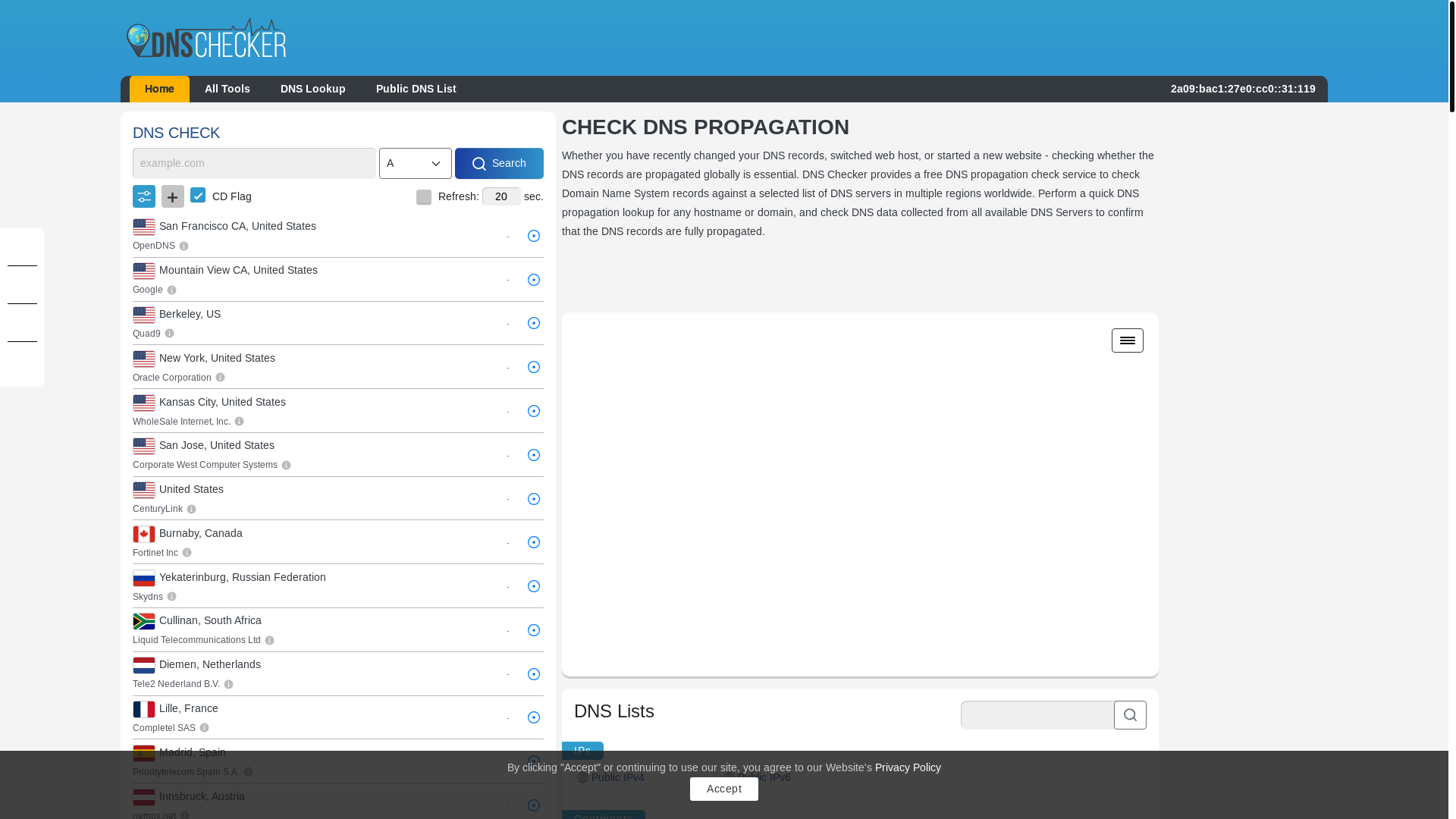This screenshot has width=1456, height=819.
Task: Click map locator icon for Lille row
Action: coord(534,717)
